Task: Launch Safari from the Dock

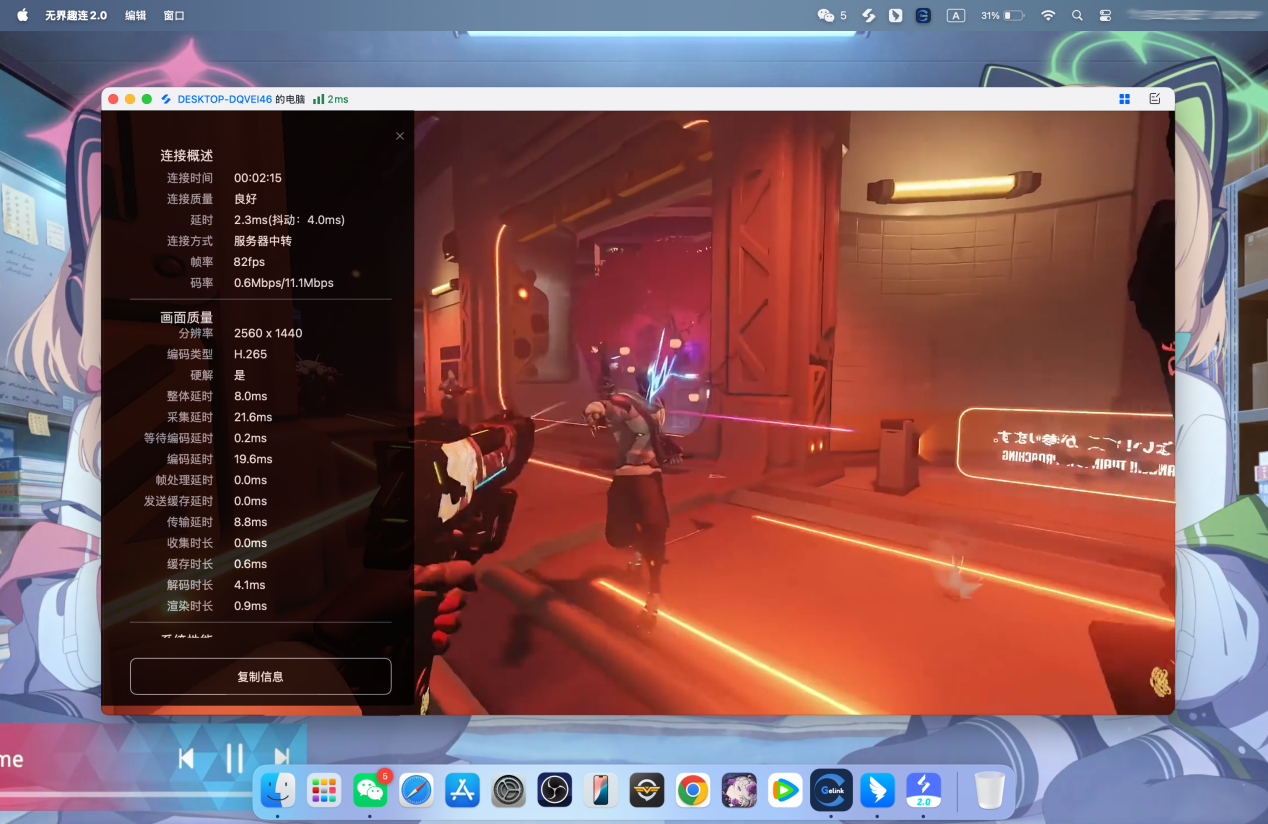Action: click(416, 790)
